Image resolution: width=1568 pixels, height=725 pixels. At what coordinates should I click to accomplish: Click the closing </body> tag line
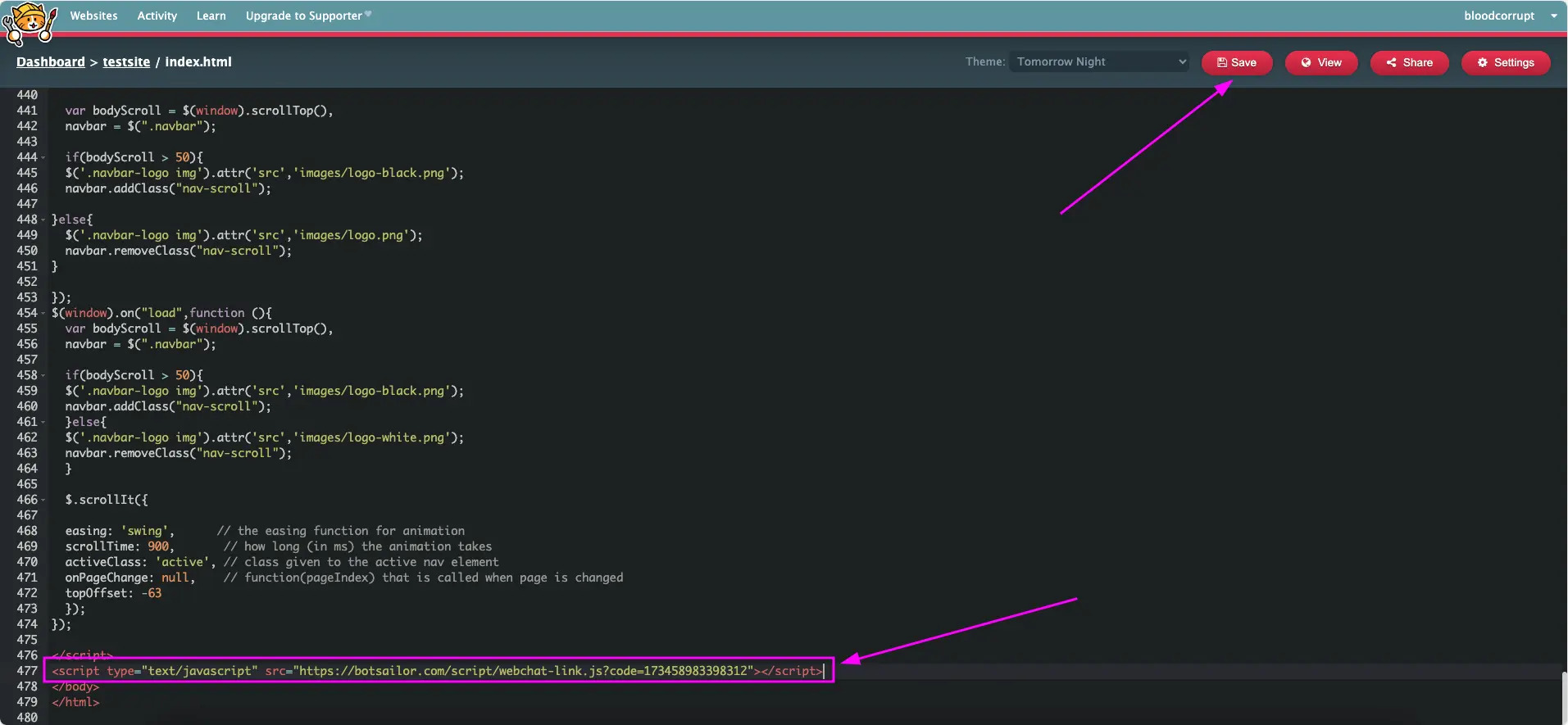pos(75,686)
